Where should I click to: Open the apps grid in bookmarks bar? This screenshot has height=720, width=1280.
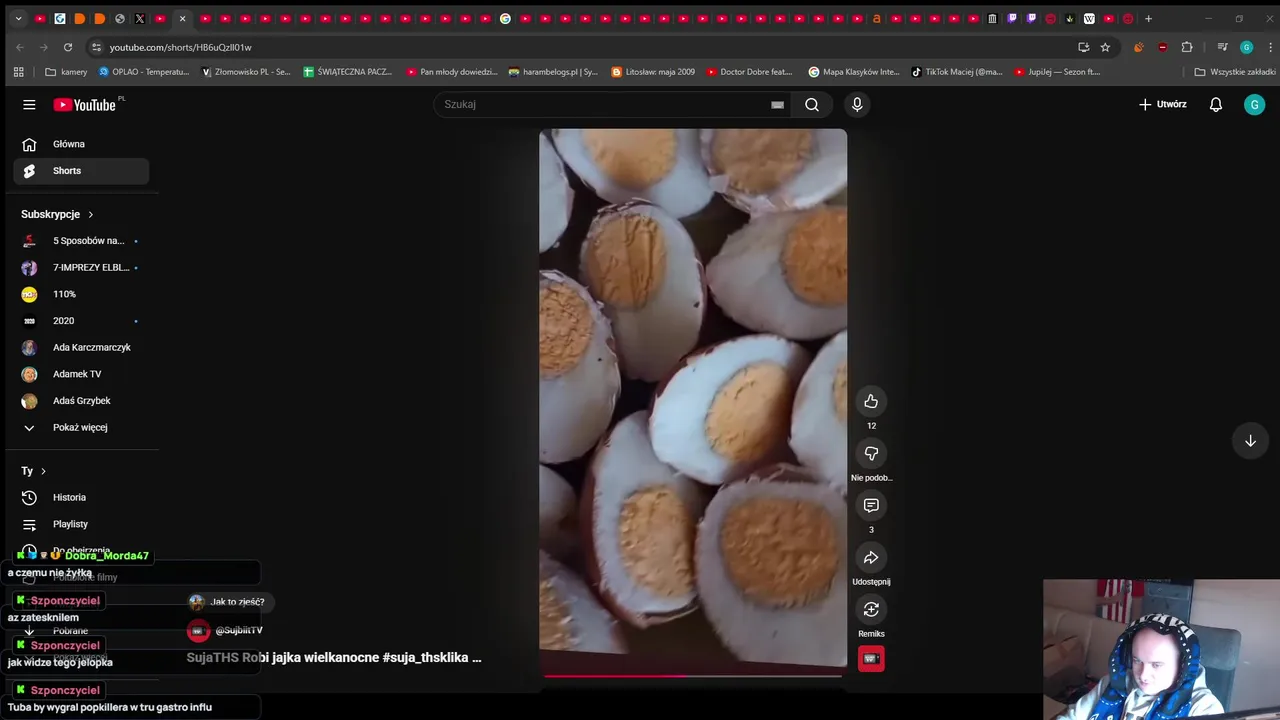18,72
